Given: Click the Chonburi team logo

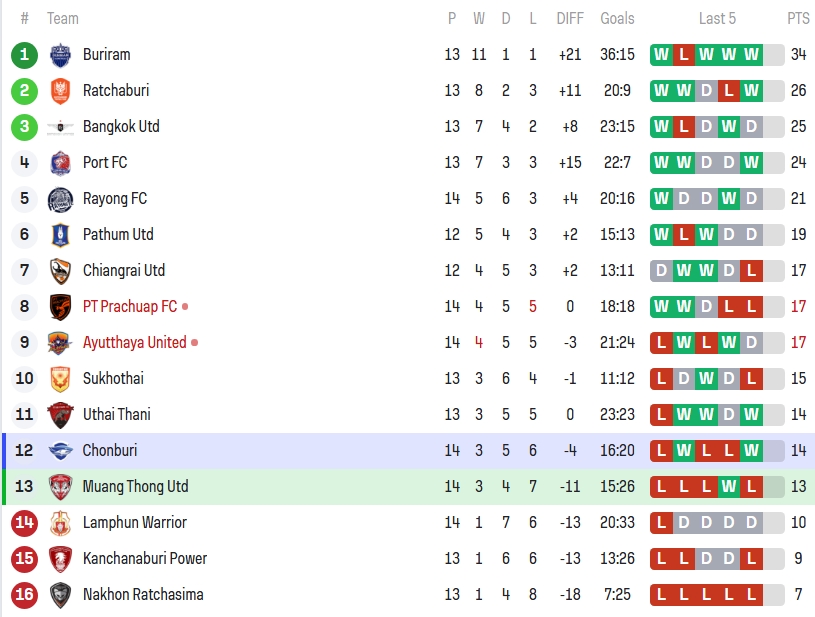Looking at the screenshot, I should 60,450.
